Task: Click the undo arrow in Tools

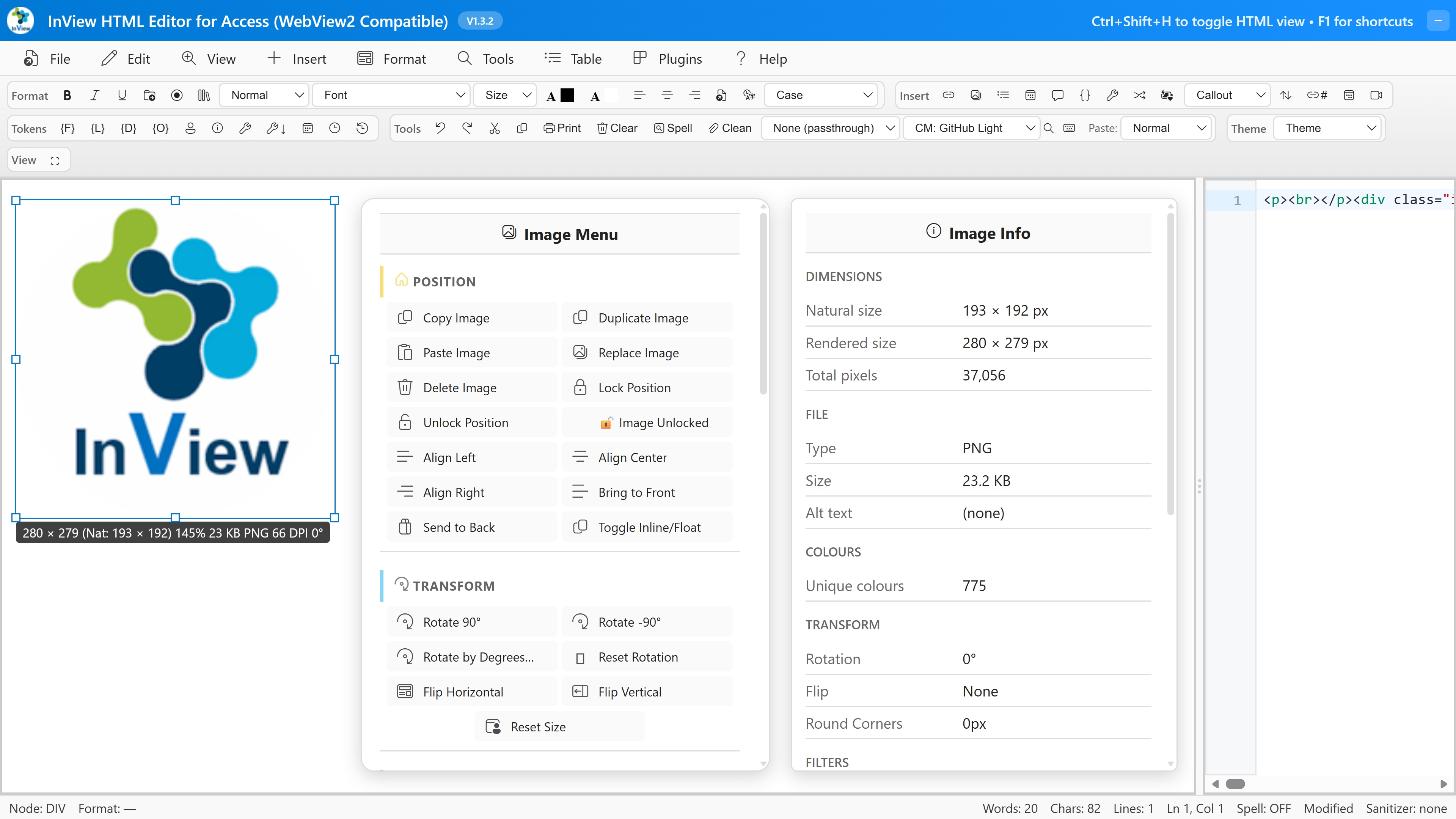Action: (440, 128)
